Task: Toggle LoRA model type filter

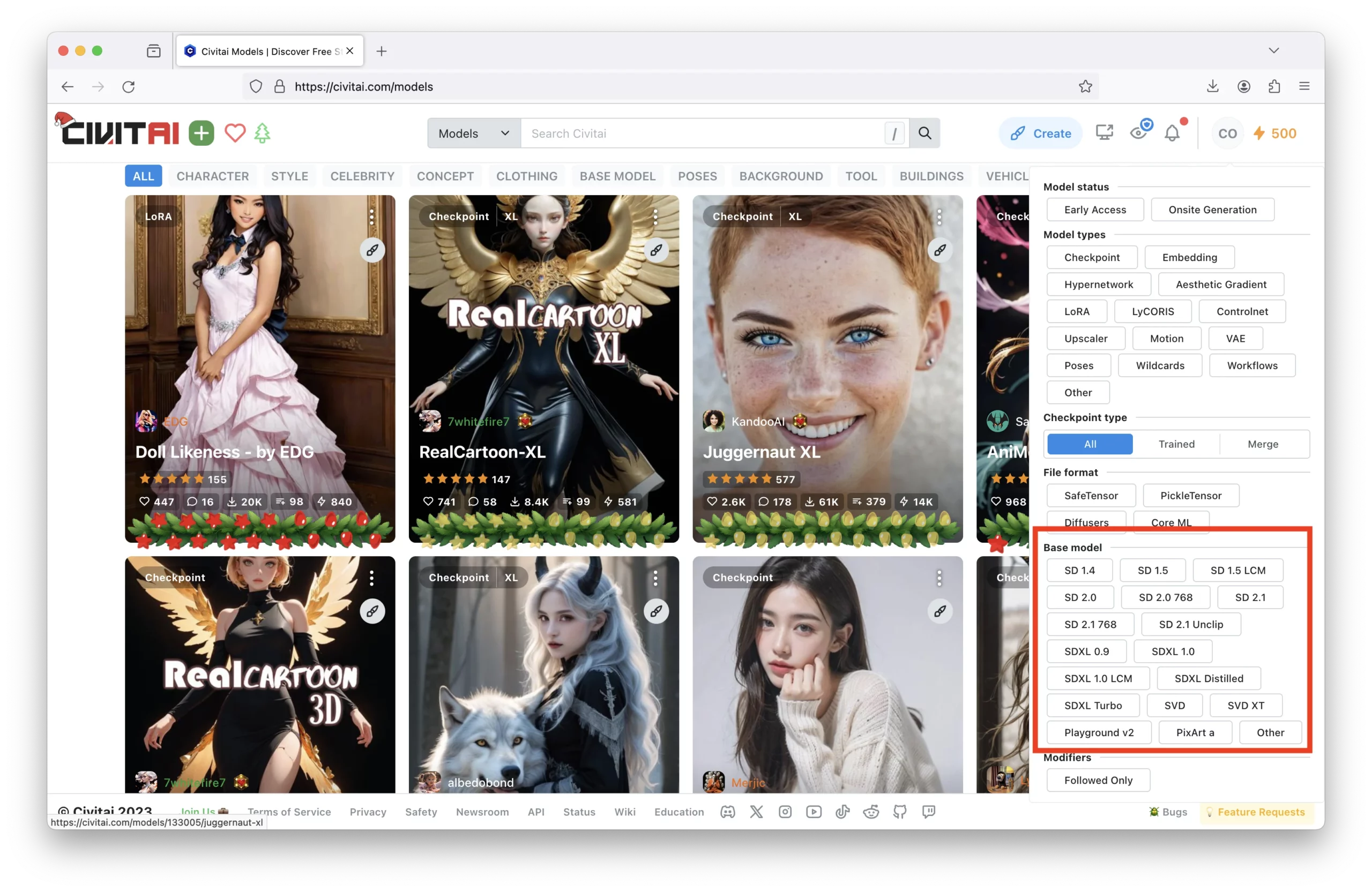Action: click(x=1077, y=312)
